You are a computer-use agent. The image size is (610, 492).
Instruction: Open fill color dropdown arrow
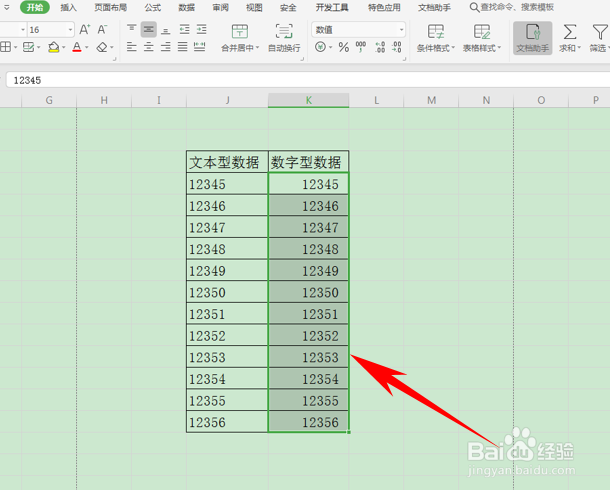point(64,48)
